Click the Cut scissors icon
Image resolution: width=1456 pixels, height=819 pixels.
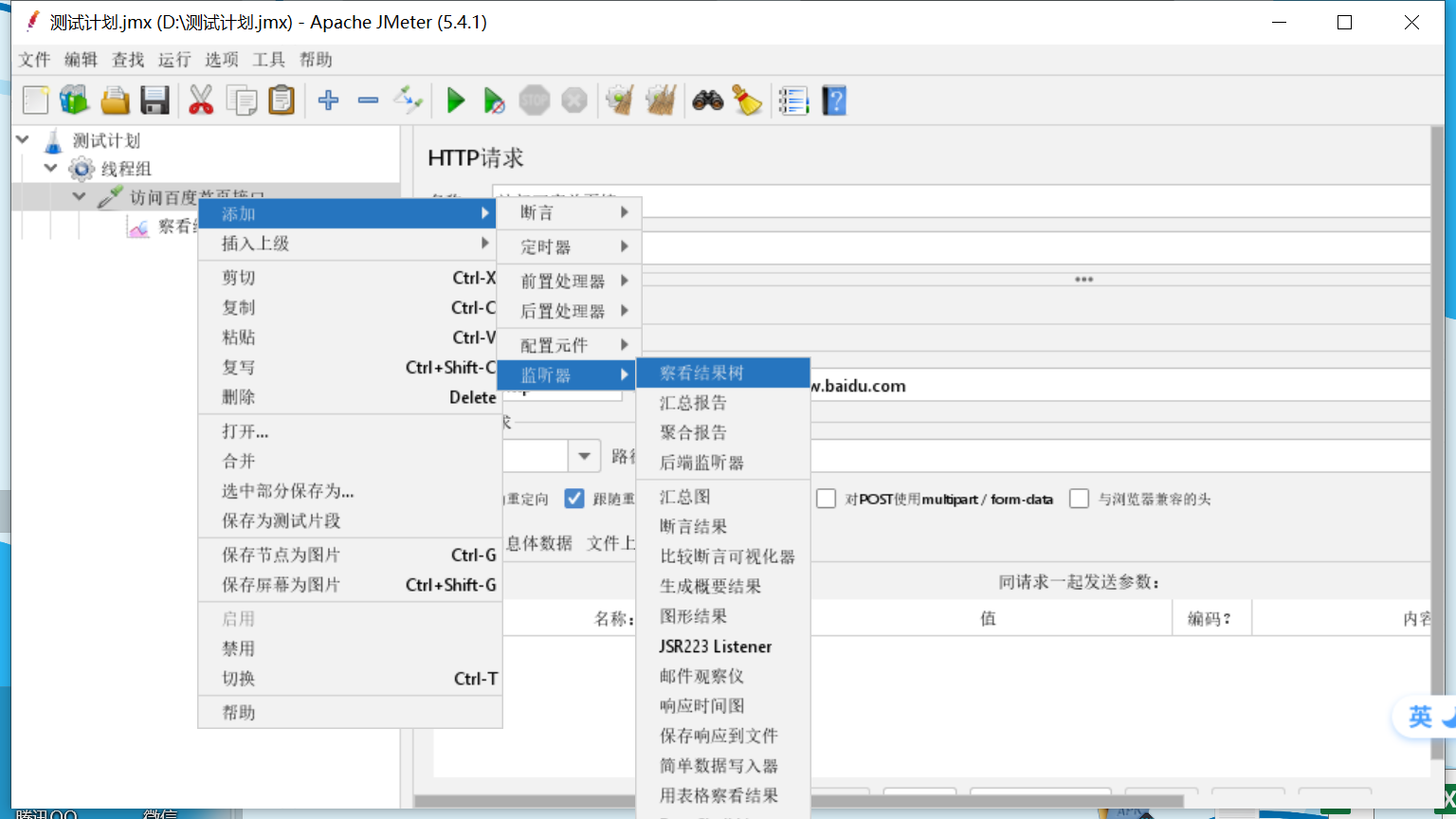point(201,100)
